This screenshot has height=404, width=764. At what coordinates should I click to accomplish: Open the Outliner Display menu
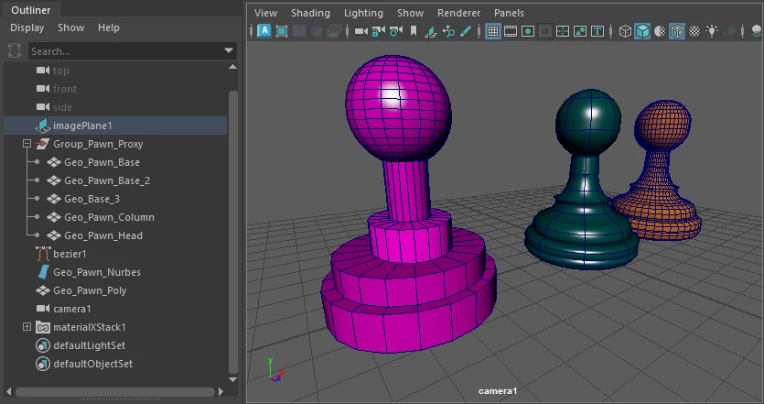click(x=27, y=28)
